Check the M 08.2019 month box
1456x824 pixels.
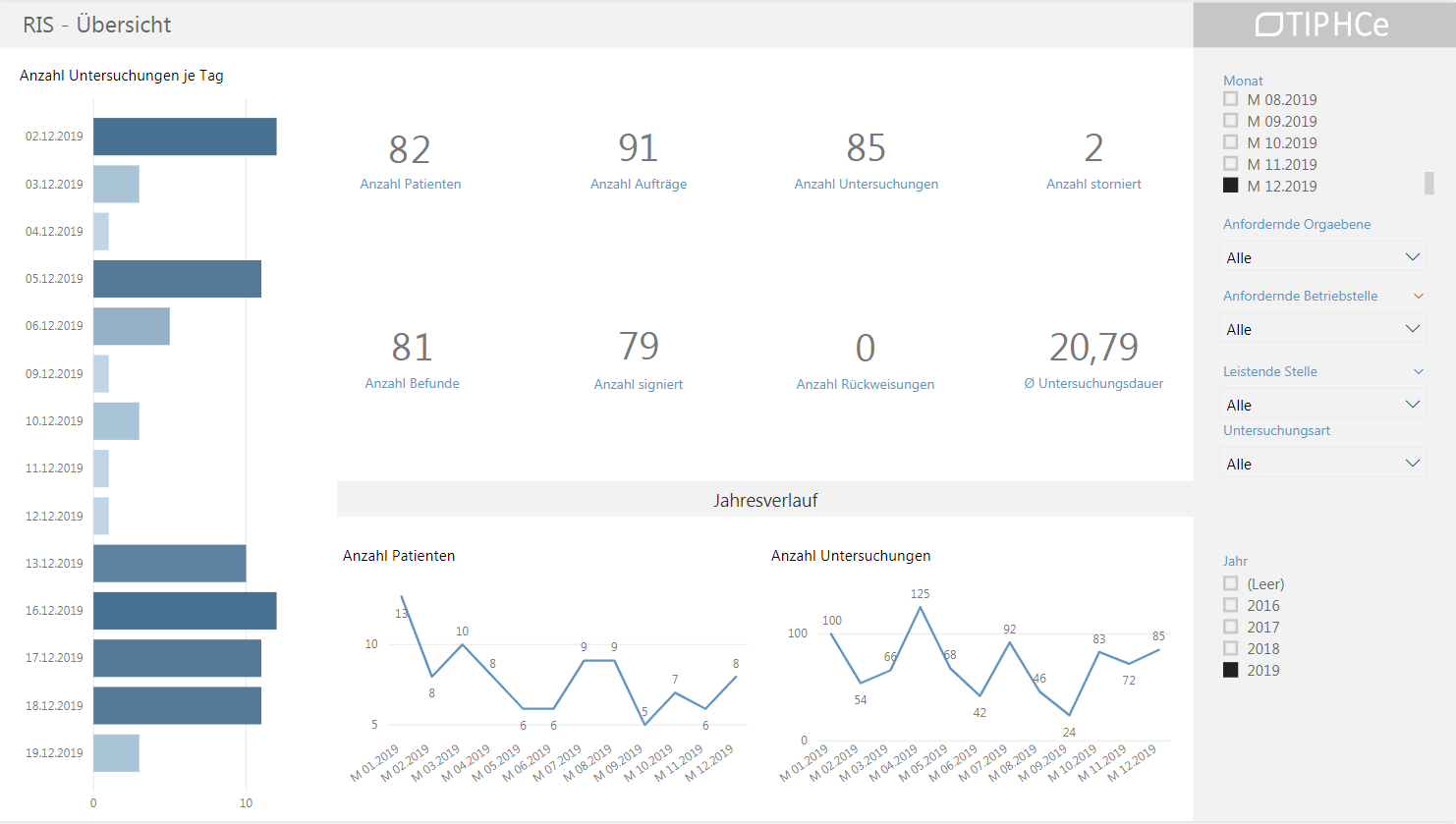click(1230, 98)
